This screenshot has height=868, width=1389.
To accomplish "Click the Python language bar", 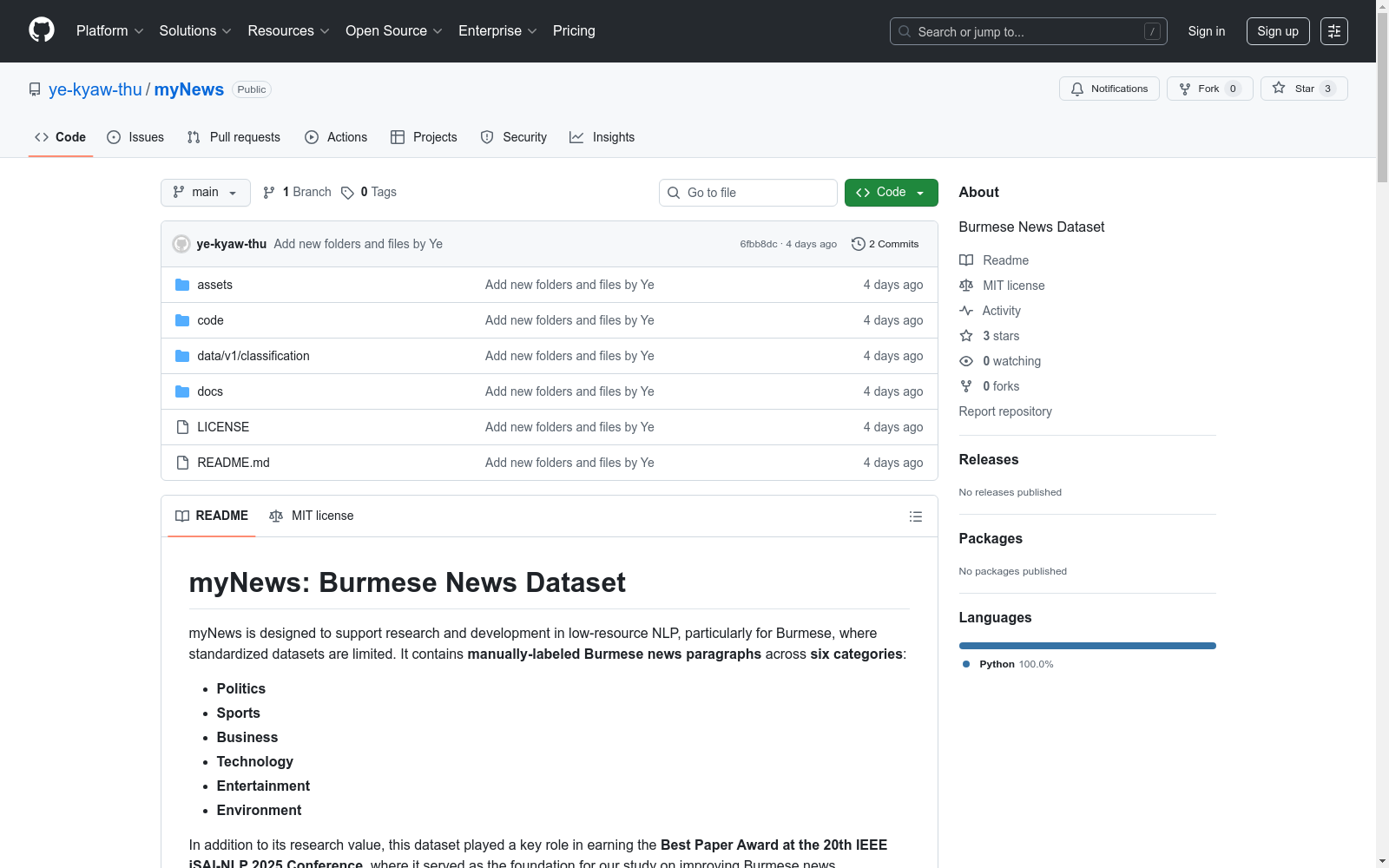I will click(x=1088, y=646).
